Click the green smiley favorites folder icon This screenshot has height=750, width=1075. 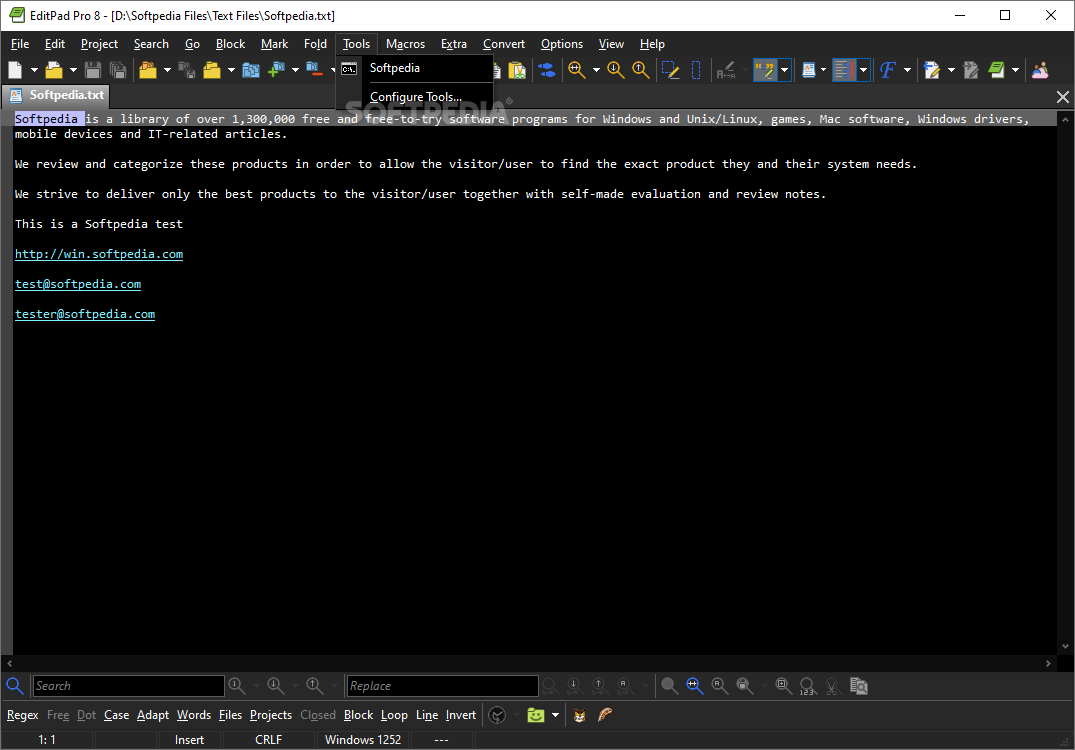[535, 715]
